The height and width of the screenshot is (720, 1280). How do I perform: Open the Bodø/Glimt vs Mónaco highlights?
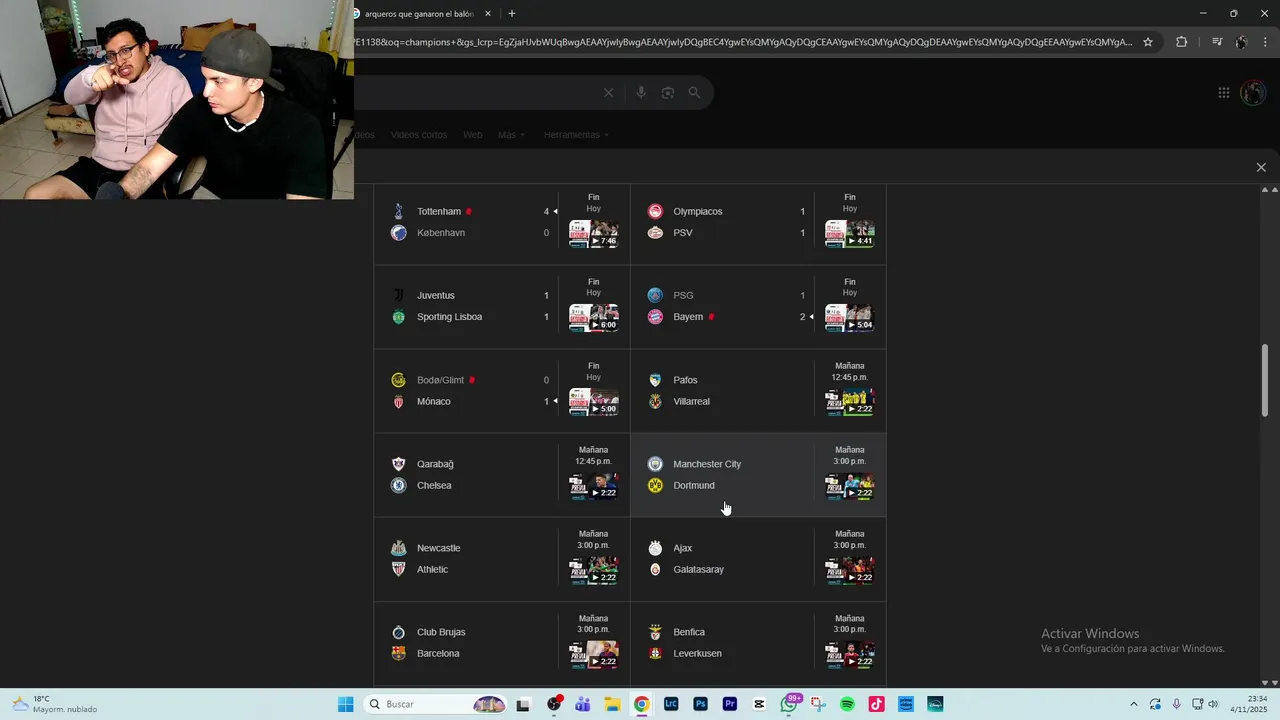coord(594,402)
